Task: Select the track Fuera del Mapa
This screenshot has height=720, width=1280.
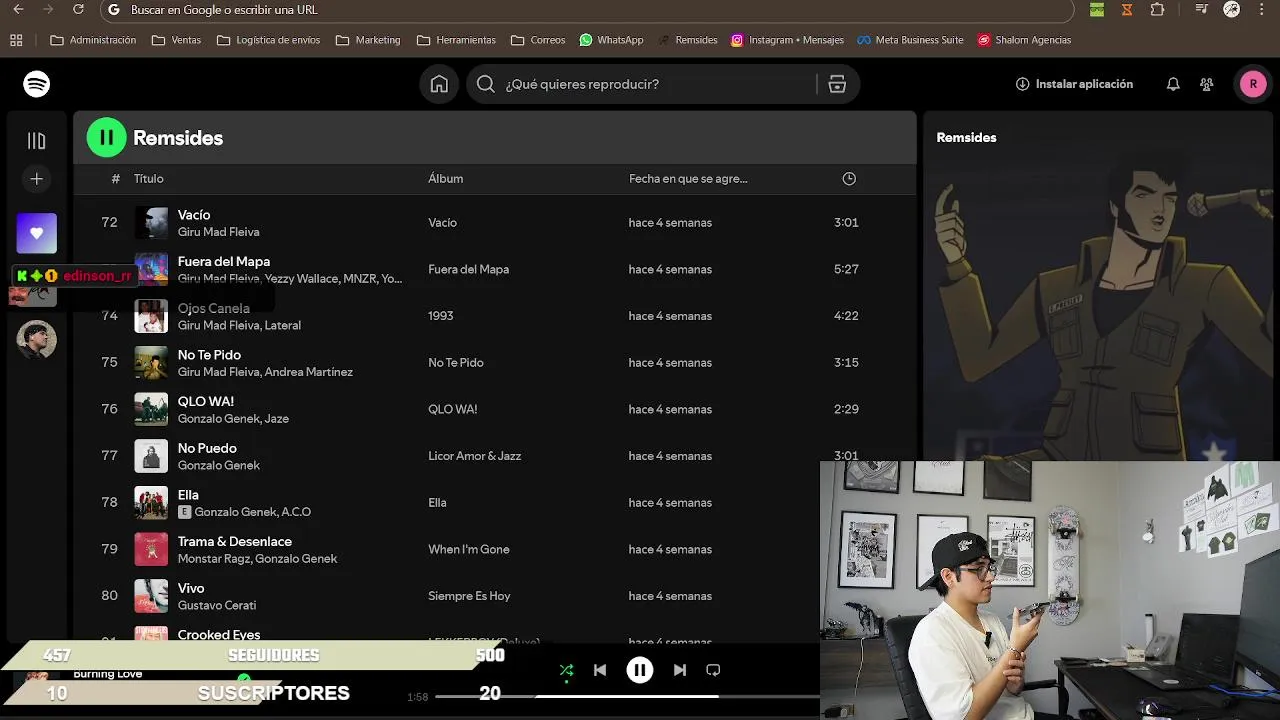Action: pos(224,262)
